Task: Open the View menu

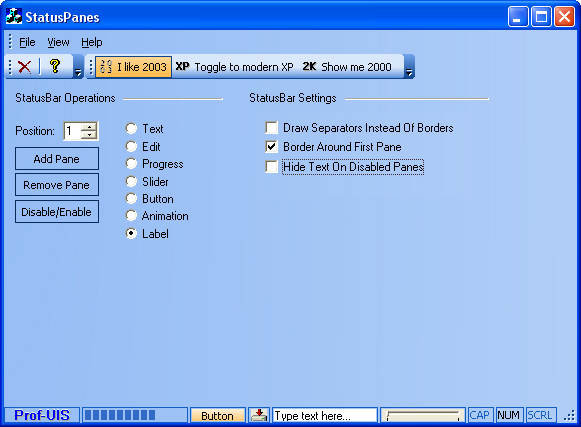Action: pyautogui.click(x=58, y=42)
